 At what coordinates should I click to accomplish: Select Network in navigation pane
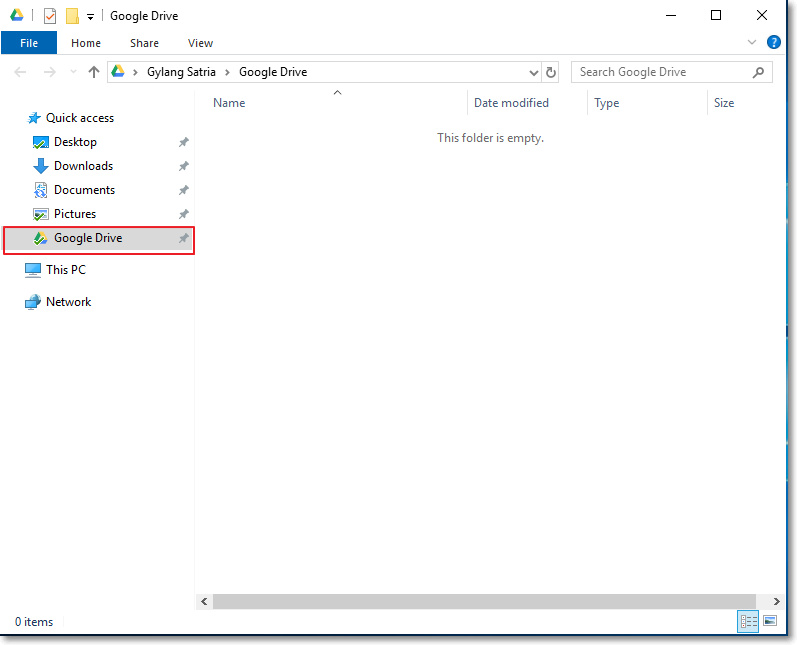coord(69,301)
